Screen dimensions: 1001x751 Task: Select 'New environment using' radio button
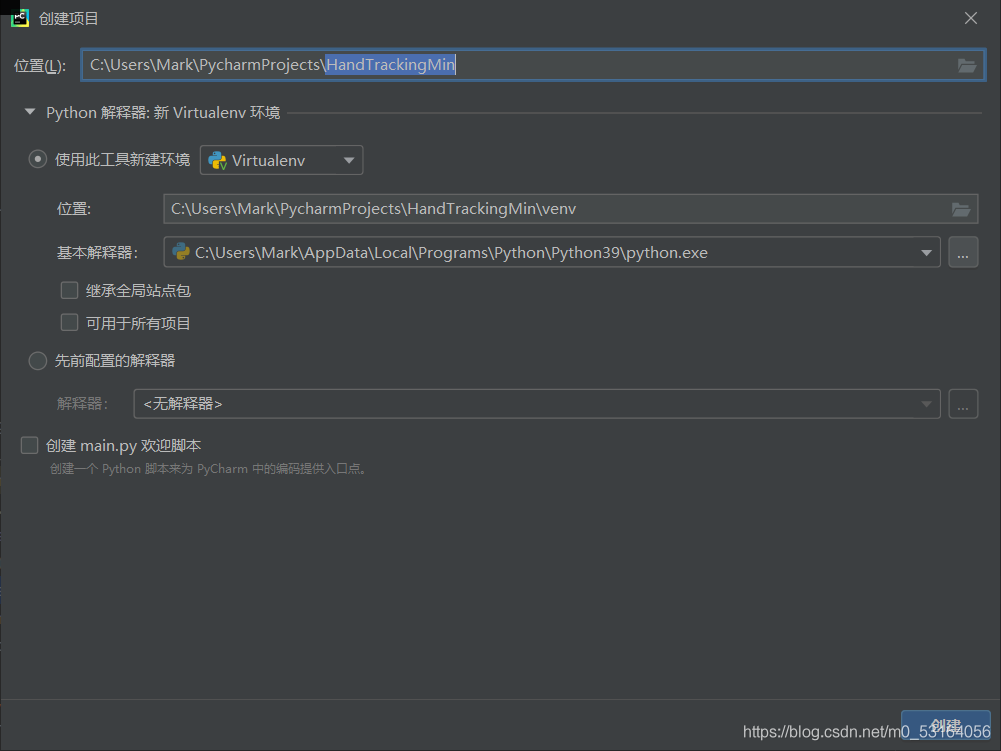pos(38,159)
